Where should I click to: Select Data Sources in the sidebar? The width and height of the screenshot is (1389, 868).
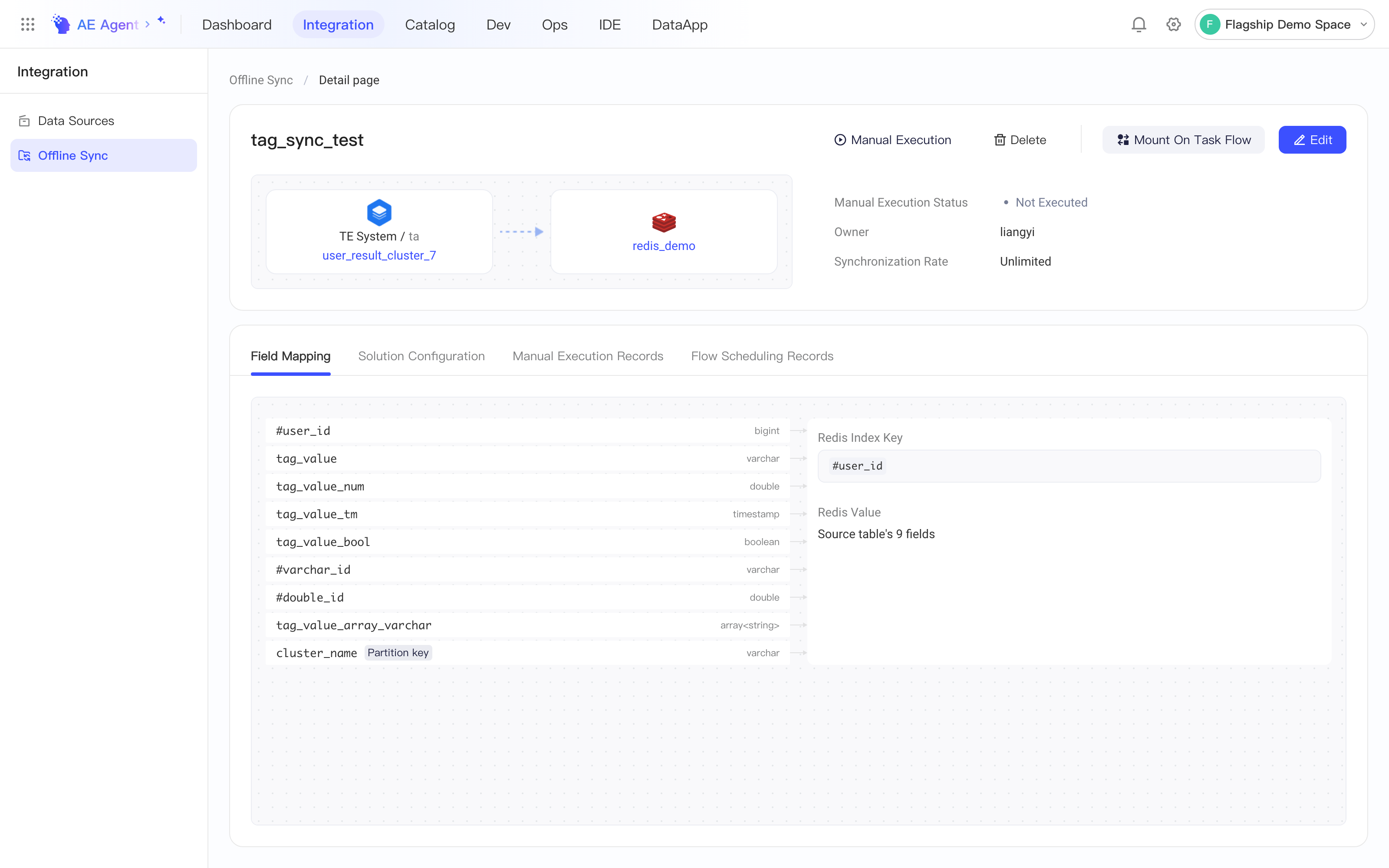[103, 121]
